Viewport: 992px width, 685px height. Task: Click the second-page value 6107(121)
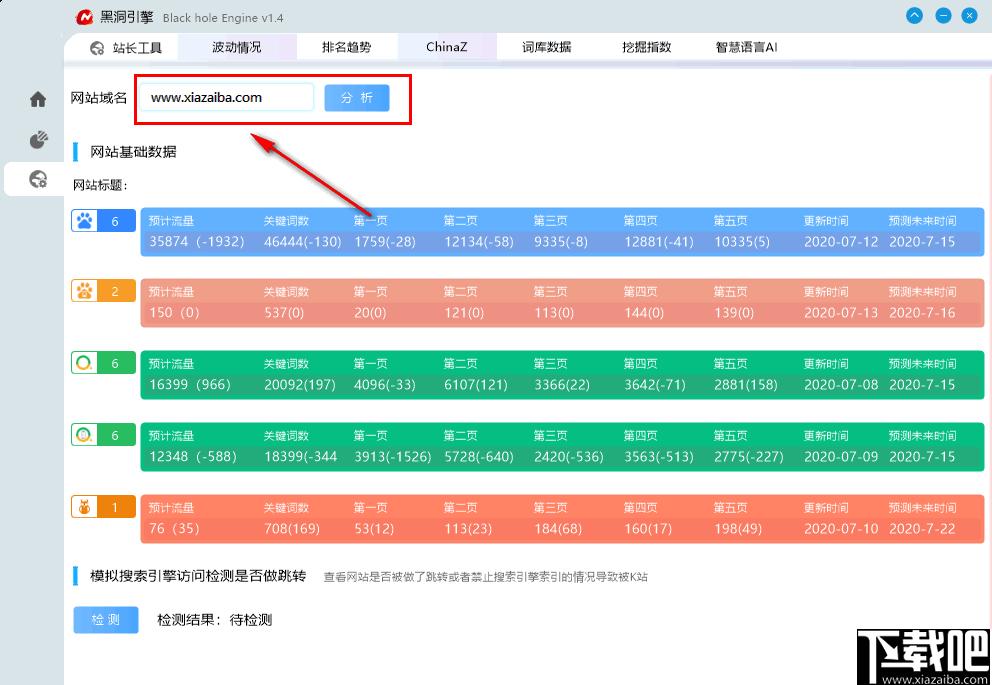tap(476, 385)
